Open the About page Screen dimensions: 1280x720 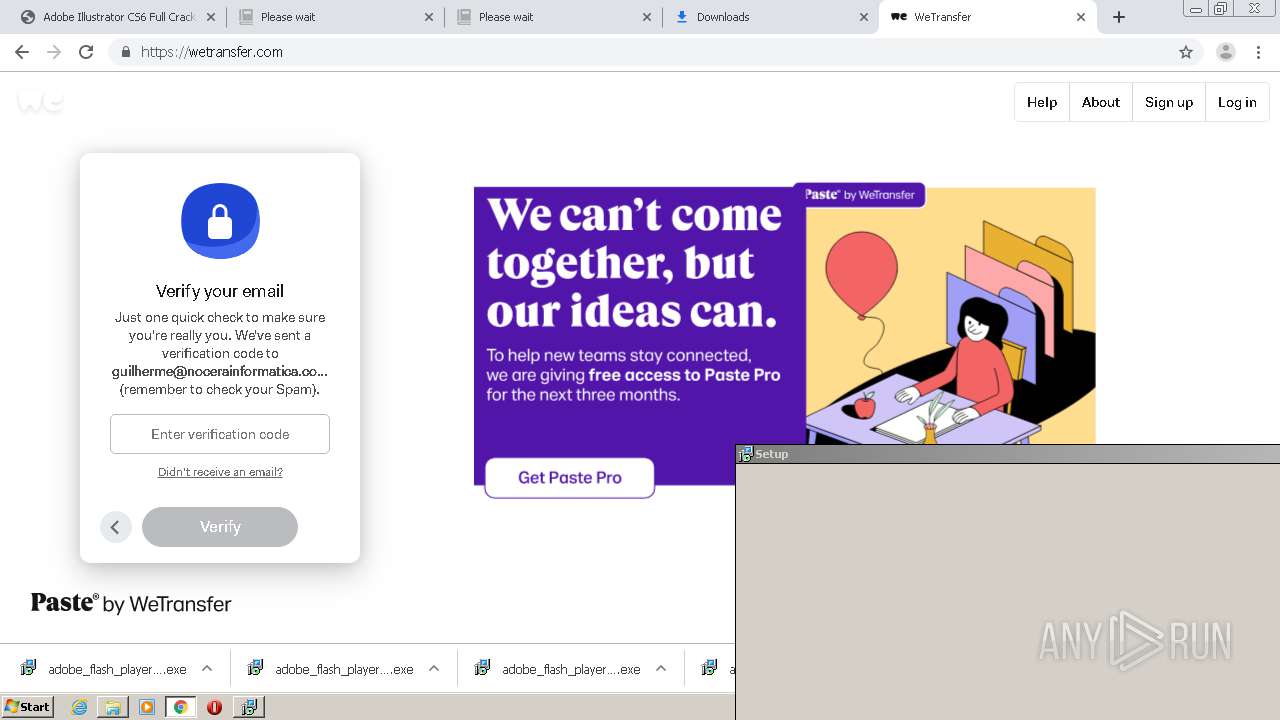pos(1101,102)
